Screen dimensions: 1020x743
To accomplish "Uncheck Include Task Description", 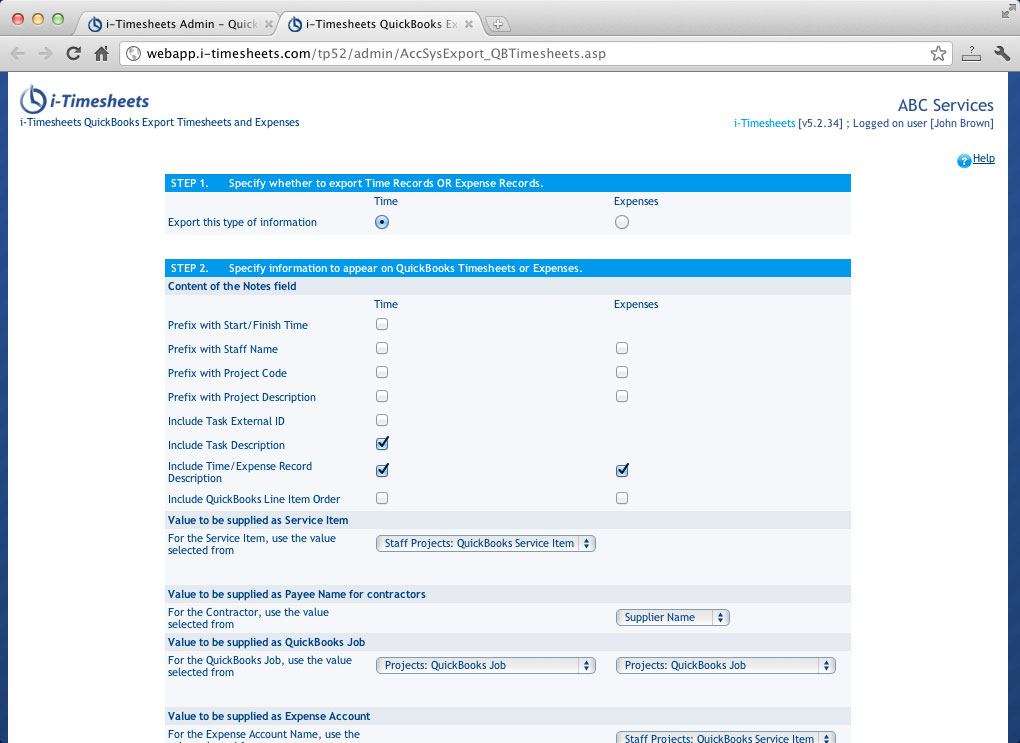I will [x=382, y=444].
